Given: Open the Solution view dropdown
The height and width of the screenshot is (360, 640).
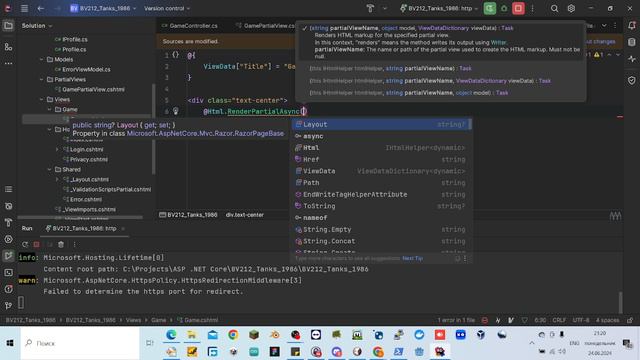Looking at the screenshot, I should point(37,26).
